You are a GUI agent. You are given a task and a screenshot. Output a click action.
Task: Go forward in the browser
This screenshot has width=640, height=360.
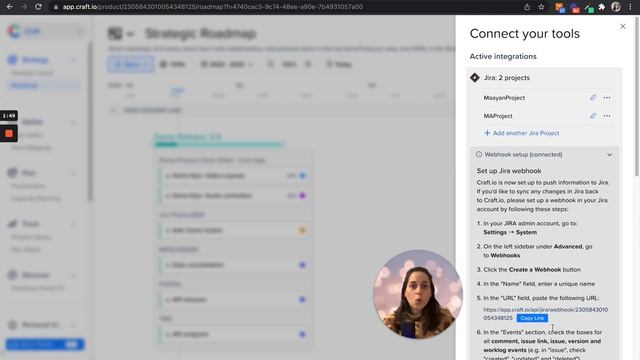pos(24,7)
